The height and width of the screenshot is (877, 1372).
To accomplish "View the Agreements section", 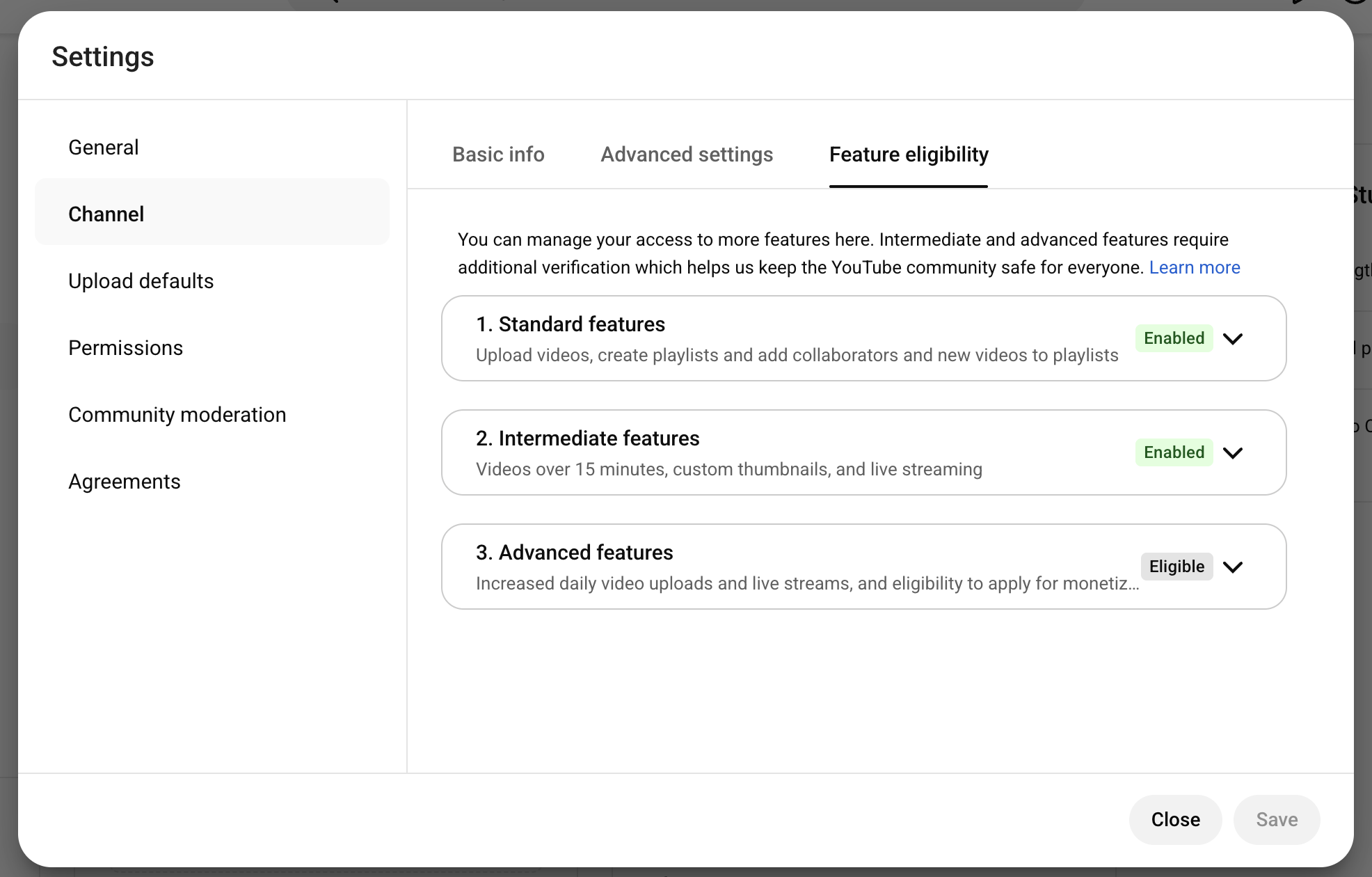I will 125,482.
